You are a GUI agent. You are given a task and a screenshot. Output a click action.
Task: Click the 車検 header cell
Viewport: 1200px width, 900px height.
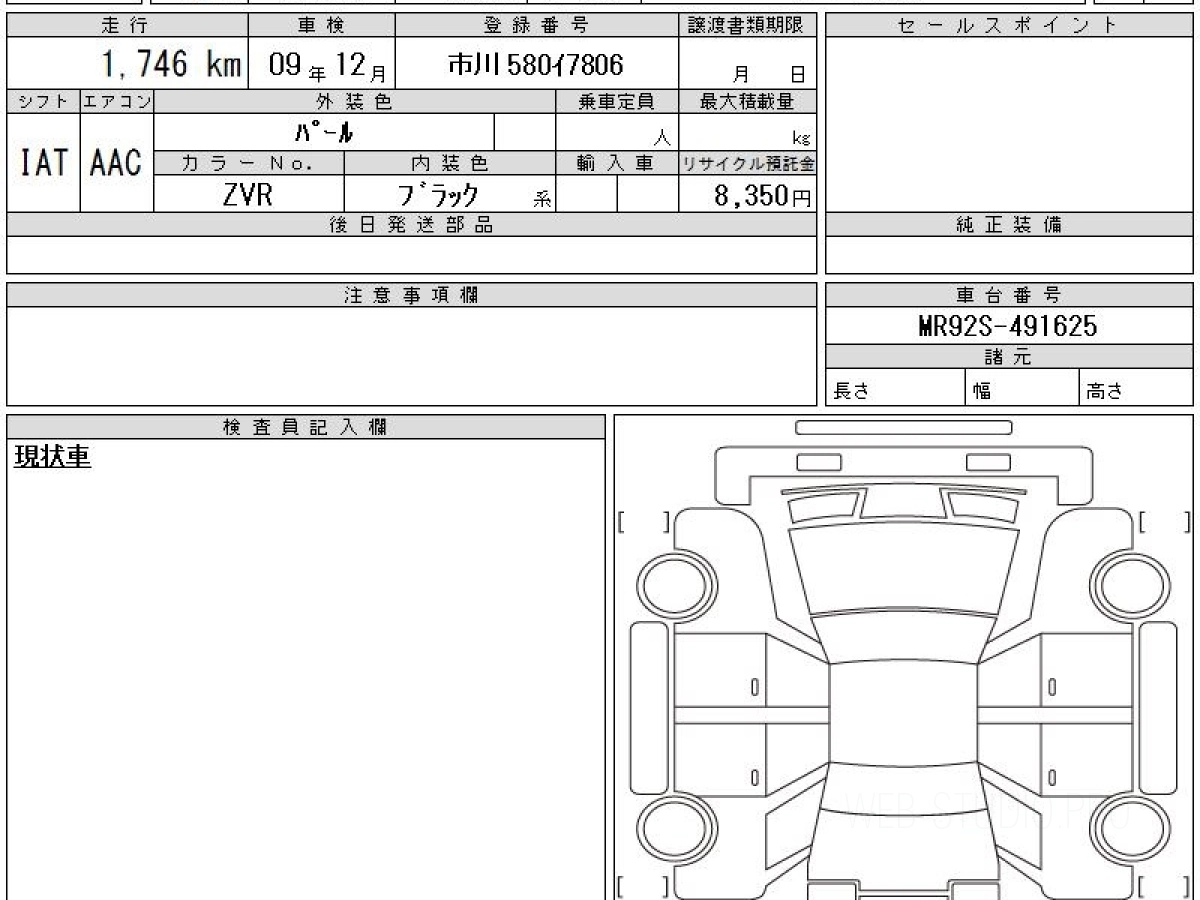321,26
